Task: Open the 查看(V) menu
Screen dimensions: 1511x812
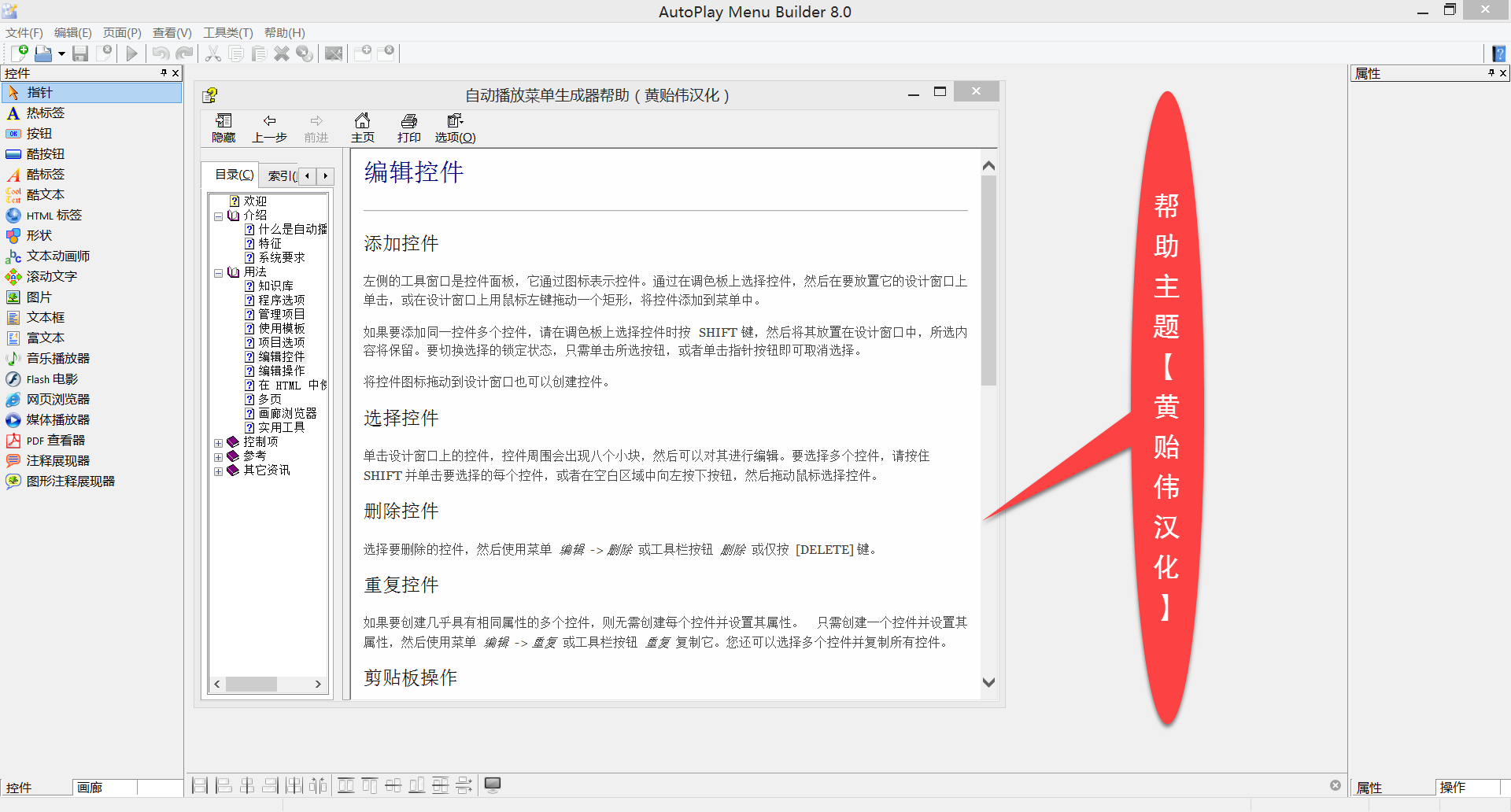Action: coord(172,32)
